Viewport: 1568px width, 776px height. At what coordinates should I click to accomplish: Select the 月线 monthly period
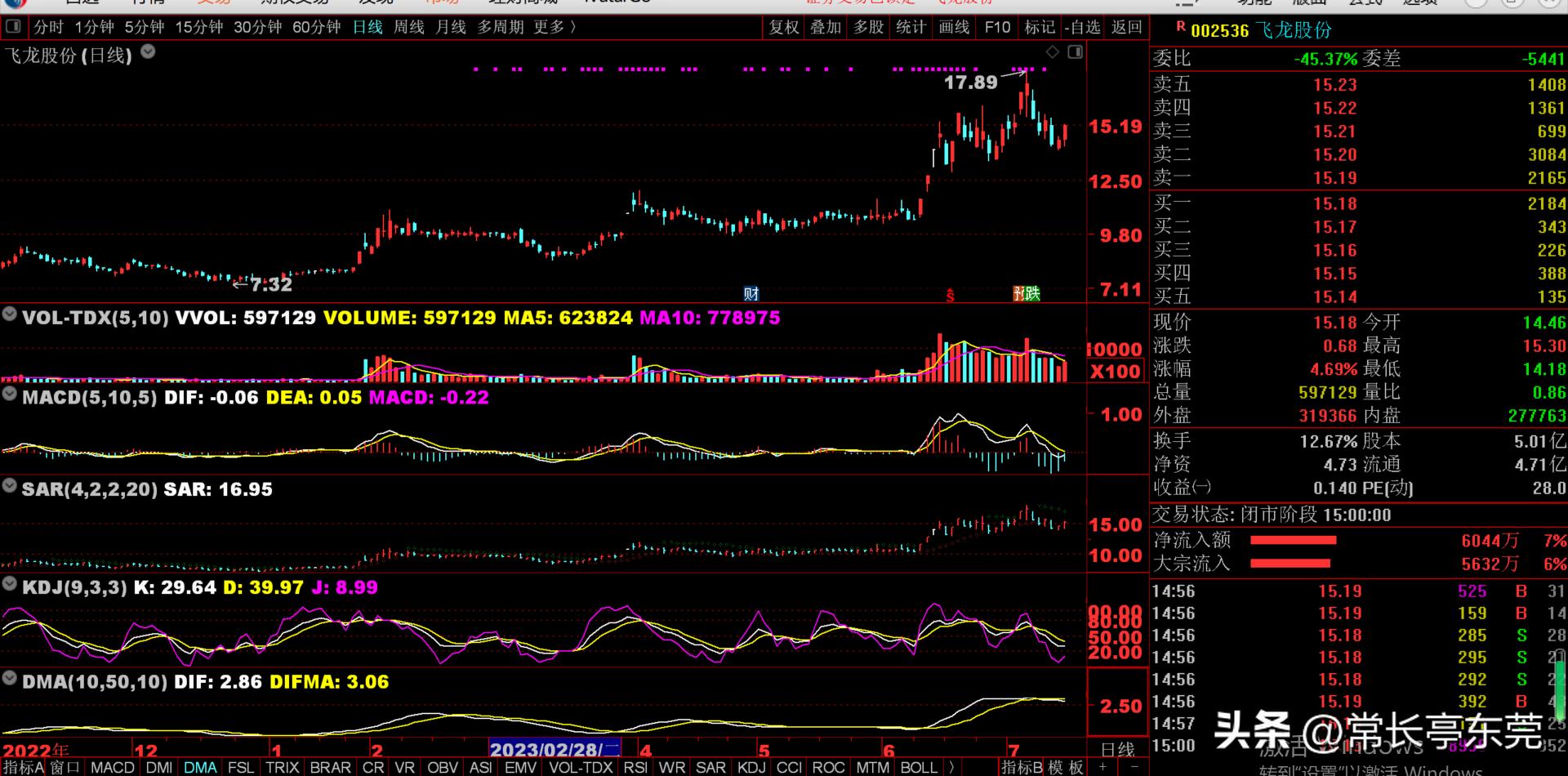(451, 27)
